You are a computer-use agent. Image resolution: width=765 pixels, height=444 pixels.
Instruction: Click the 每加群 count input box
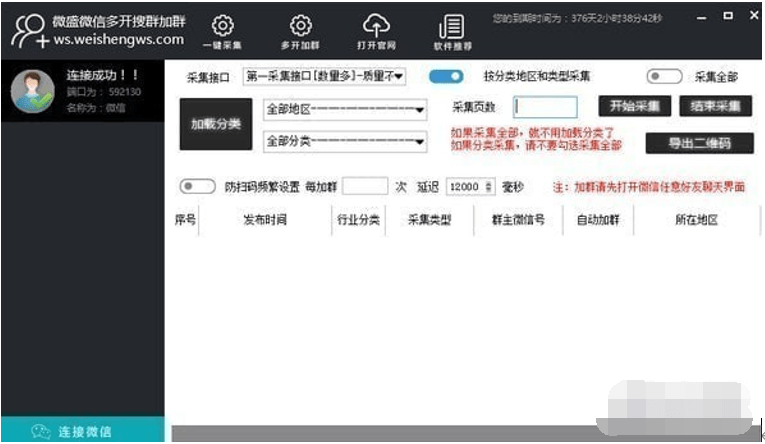pos(365,186)
